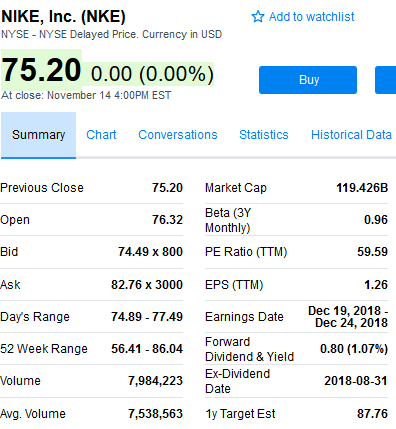Click the current price 75.20 at top
Image resolution: width=396 pixels, height=429 pixels.
point(41,70)
